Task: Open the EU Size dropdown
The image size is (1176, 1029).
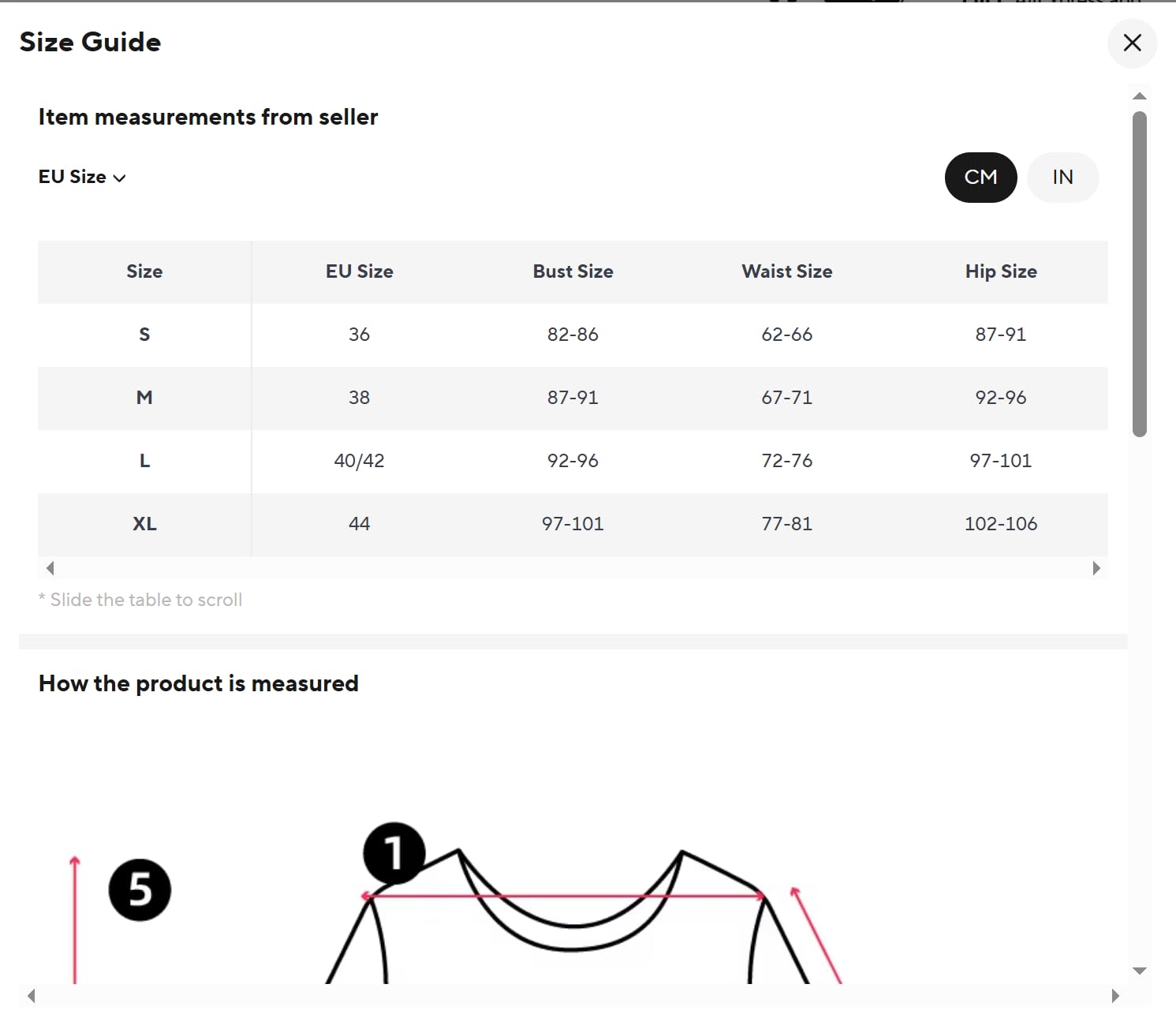Action: pos(82,177)
